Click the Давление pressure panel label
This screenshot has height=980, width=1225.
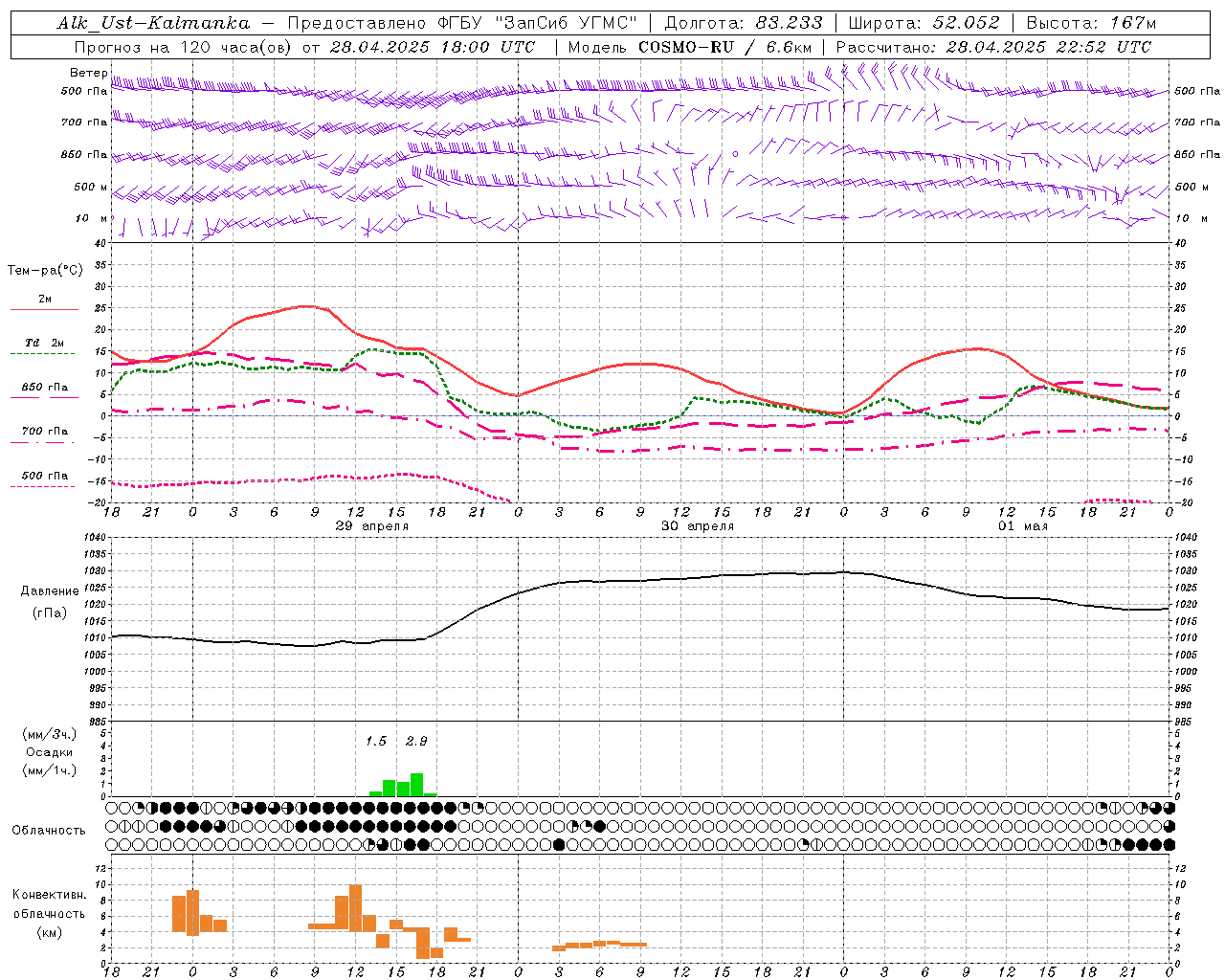(x=50, y=591)
